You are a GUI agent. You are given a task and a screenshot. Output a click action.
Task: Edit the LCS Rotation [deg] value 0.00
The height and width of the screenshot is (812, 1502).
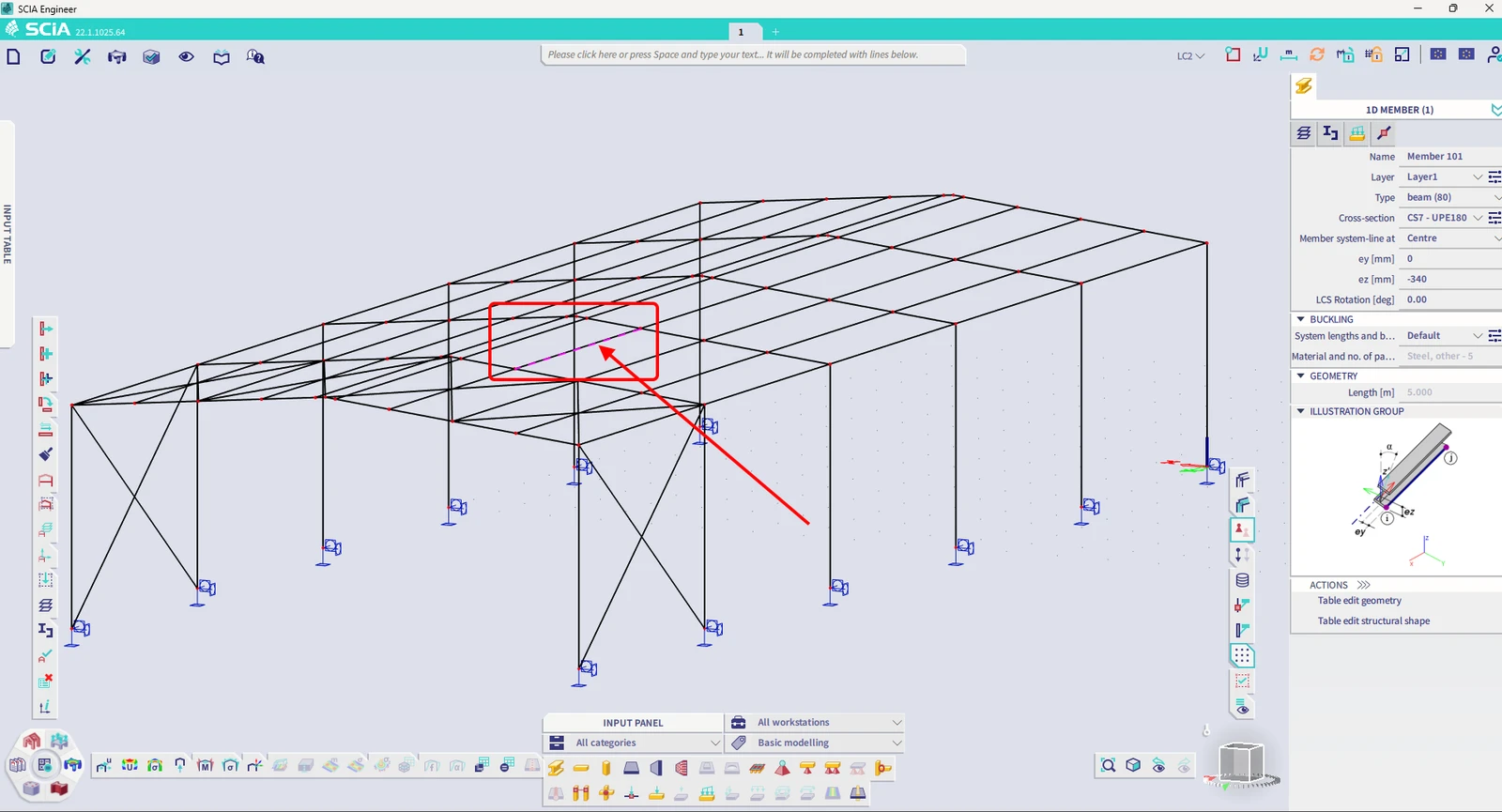1450,299
